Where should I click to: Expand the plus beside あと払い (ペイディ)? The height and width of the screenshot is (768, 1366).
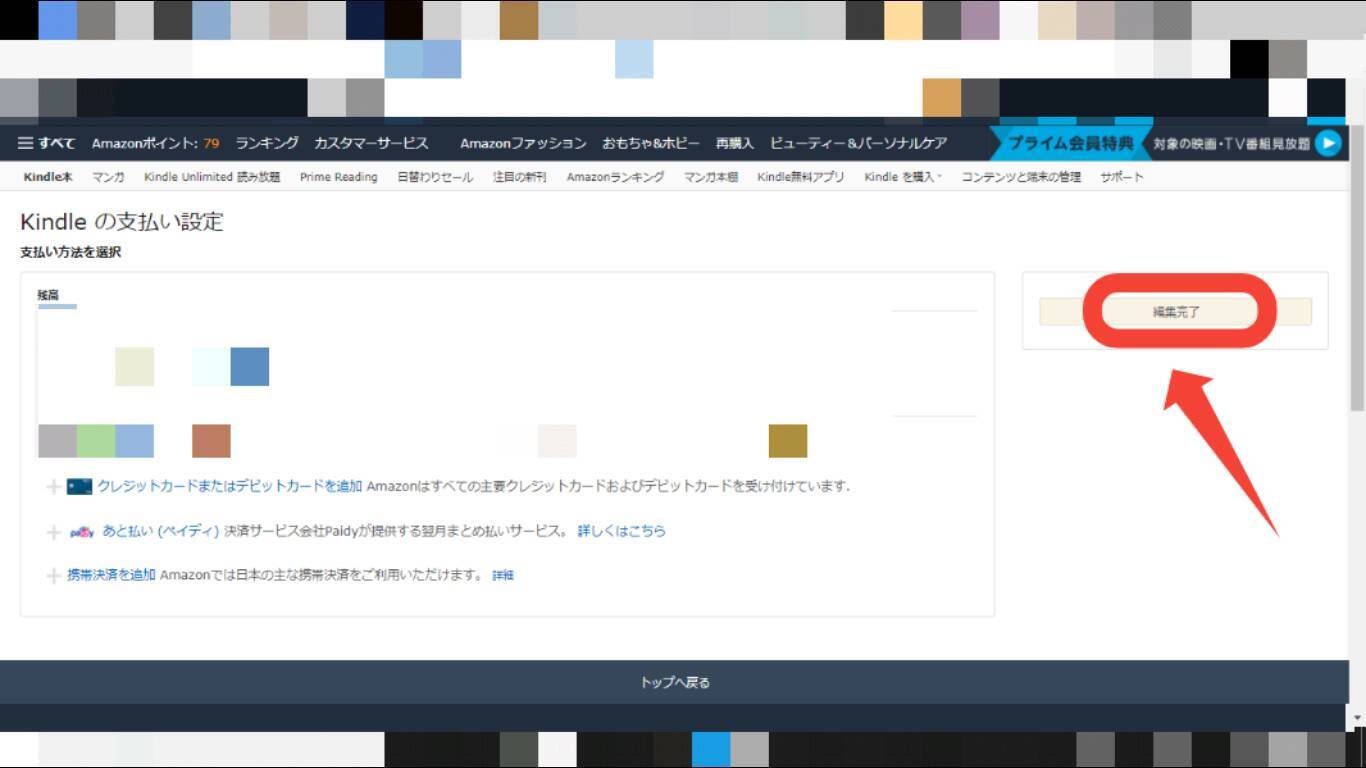click(54, 532)
